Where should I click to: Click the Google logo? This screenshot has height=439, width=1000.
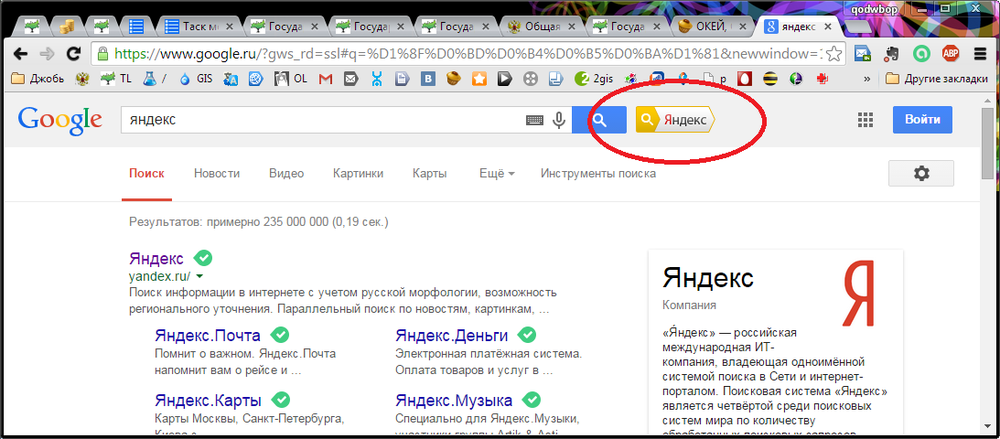tap(60, 119)
